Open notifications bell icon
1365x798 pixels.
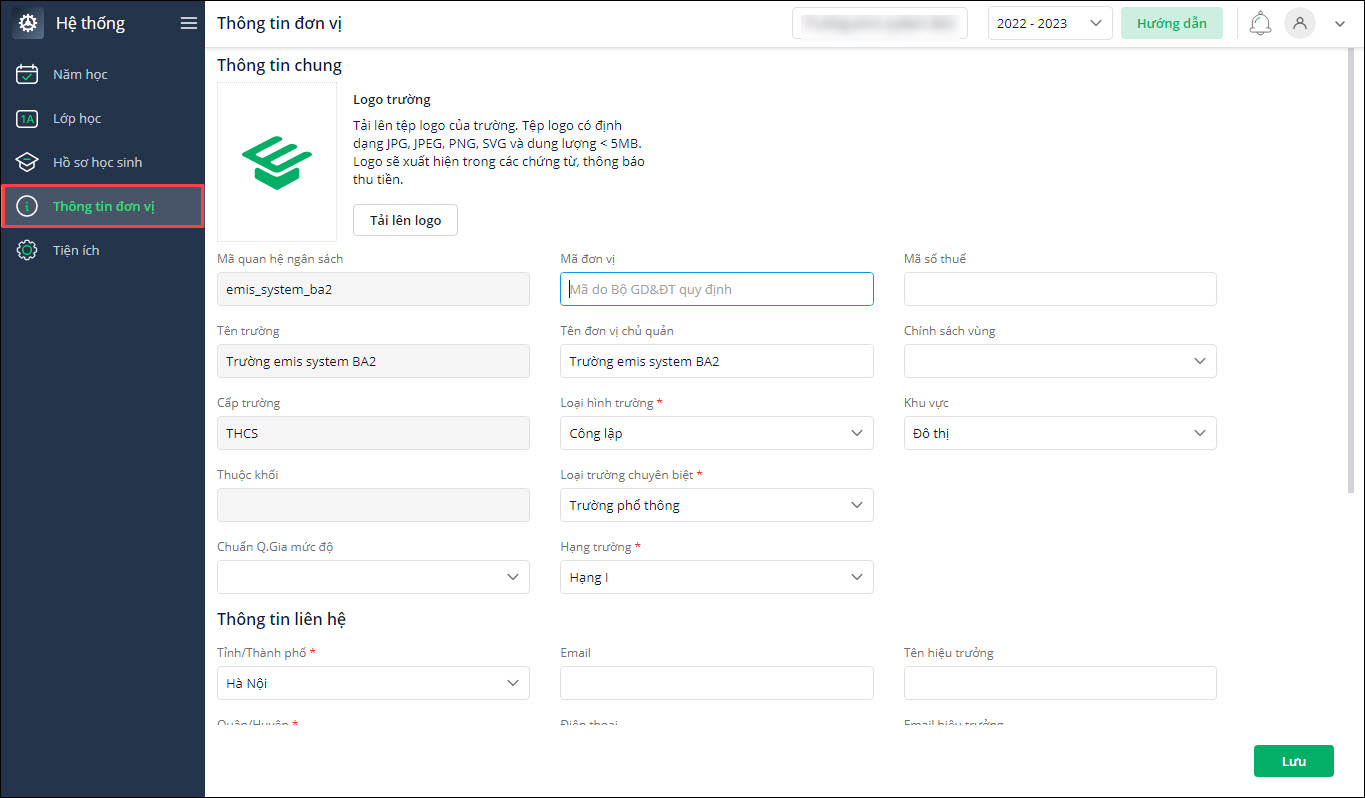point(1261,23)
